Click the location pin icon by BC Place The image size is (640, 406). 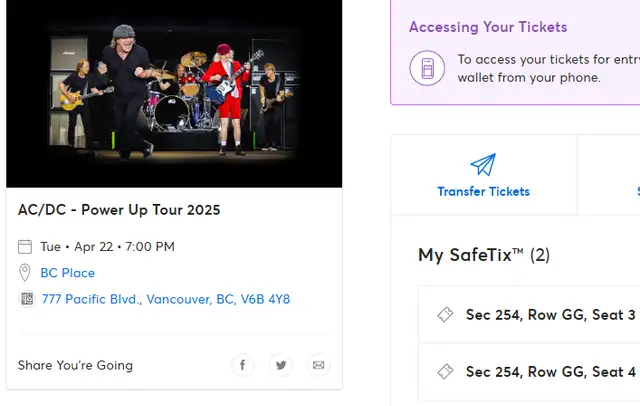[x=26, y=273]
